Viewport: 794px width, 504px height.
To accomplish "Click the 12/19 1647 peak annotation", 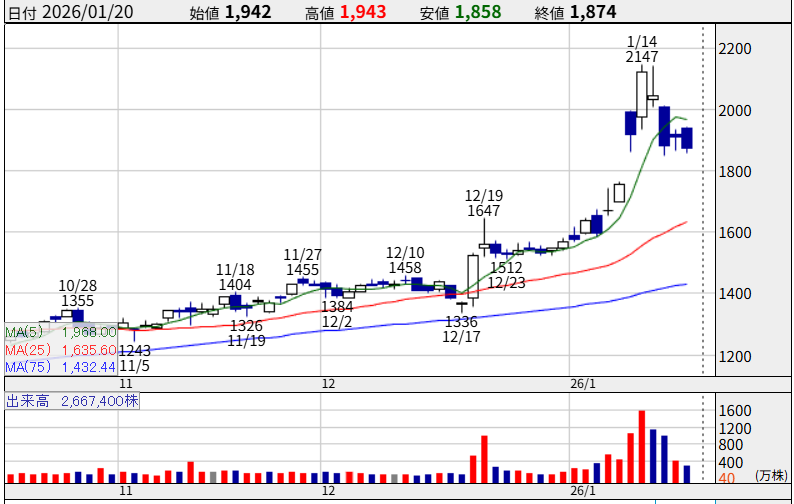I will point(483,203).
